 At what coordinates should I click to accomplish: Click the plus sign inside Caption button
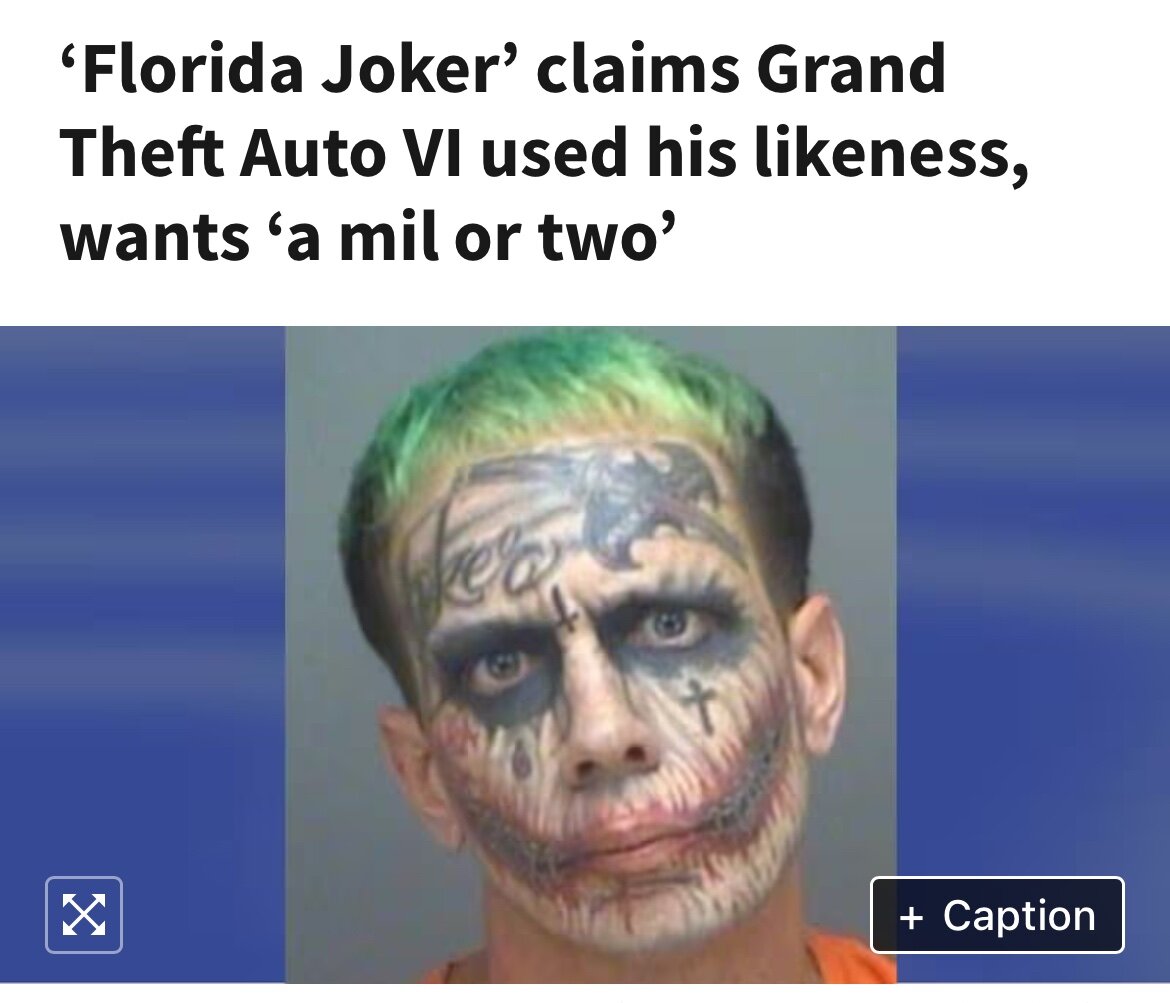911,916
